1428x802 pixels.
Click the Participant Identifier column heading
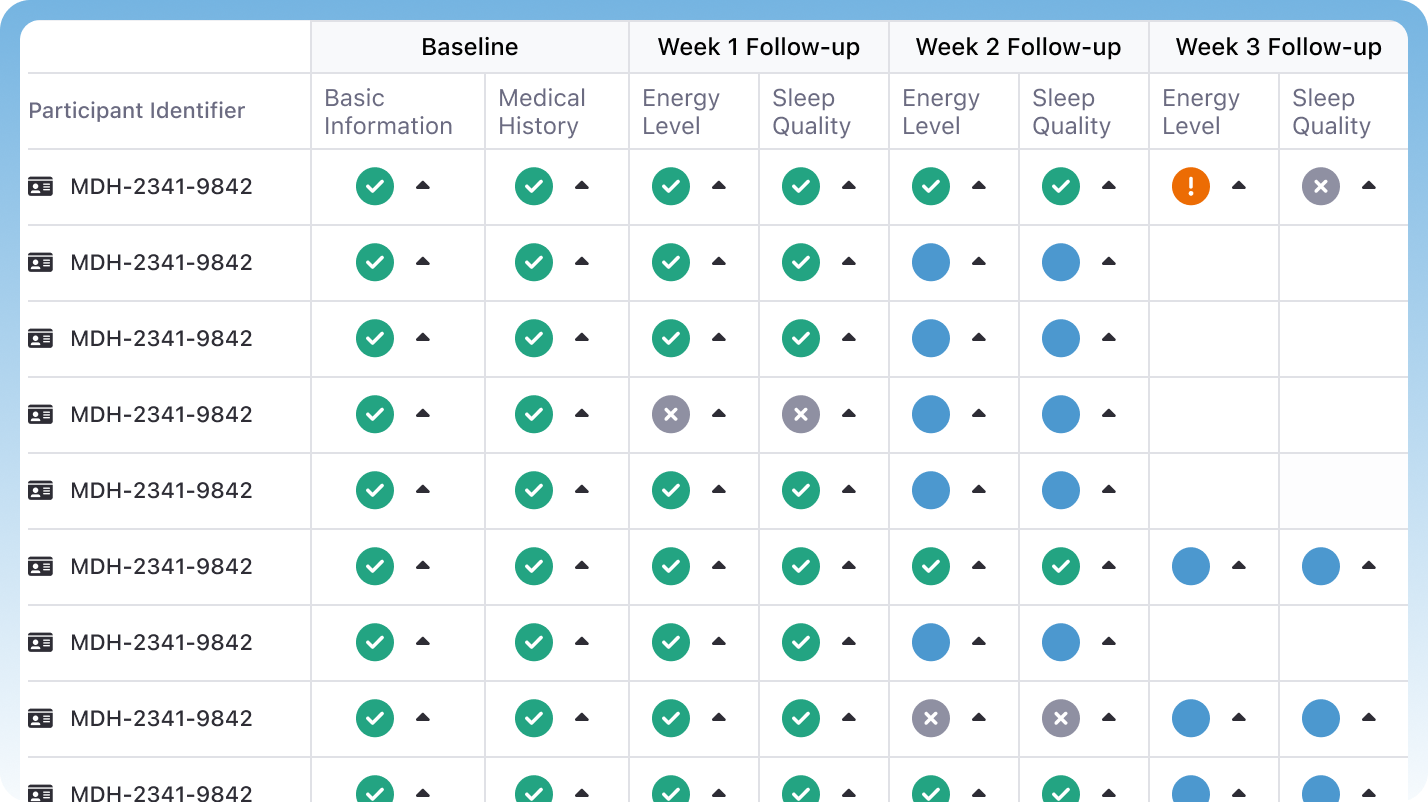point(137,110)
